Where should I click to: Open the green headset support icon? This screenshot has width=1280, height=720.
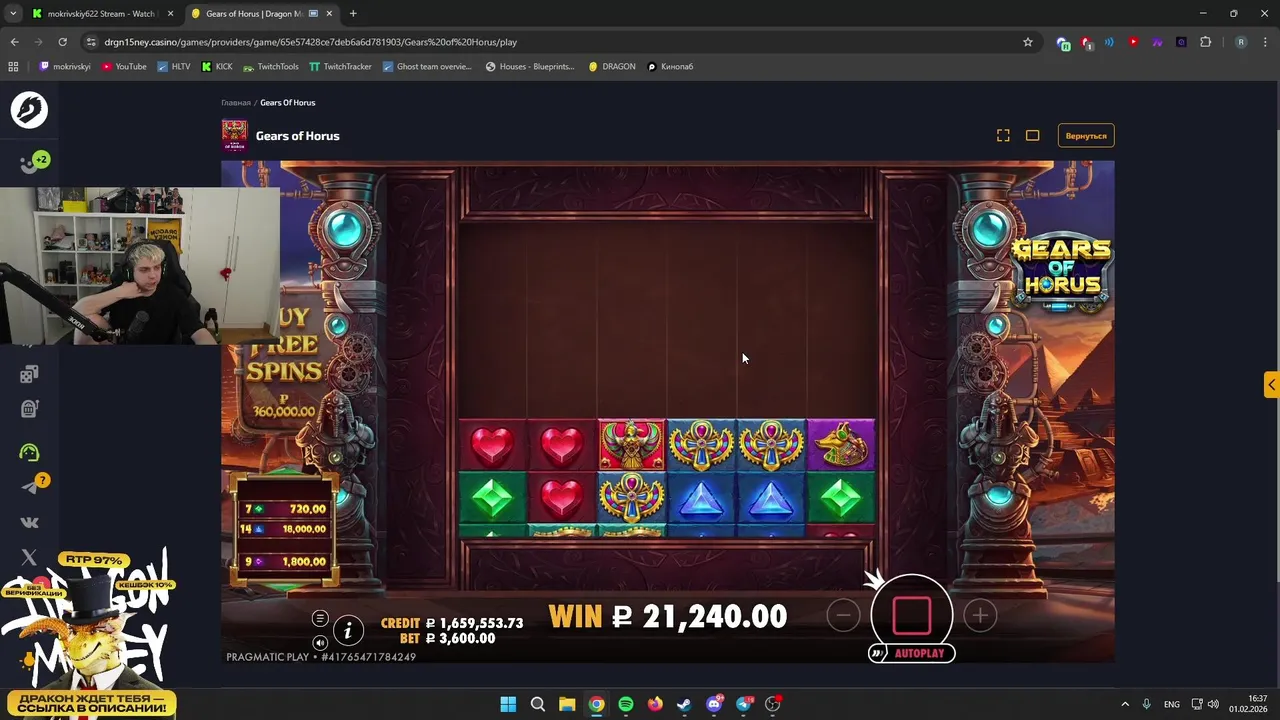coord(29,452)
